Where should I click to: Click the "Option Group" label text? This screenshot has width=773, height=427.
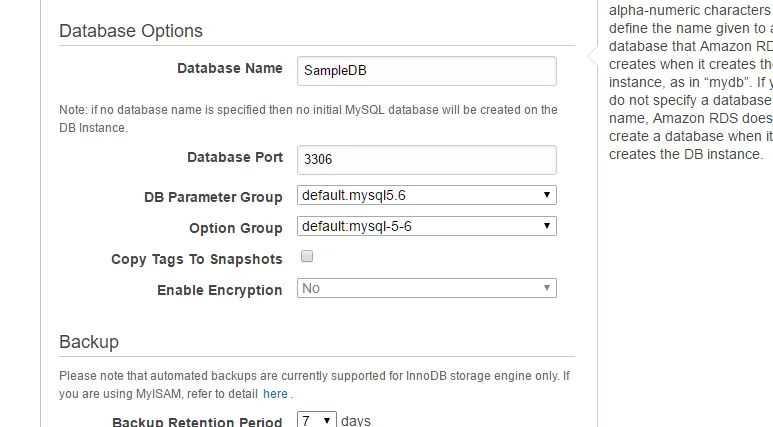tap(236, 228)
